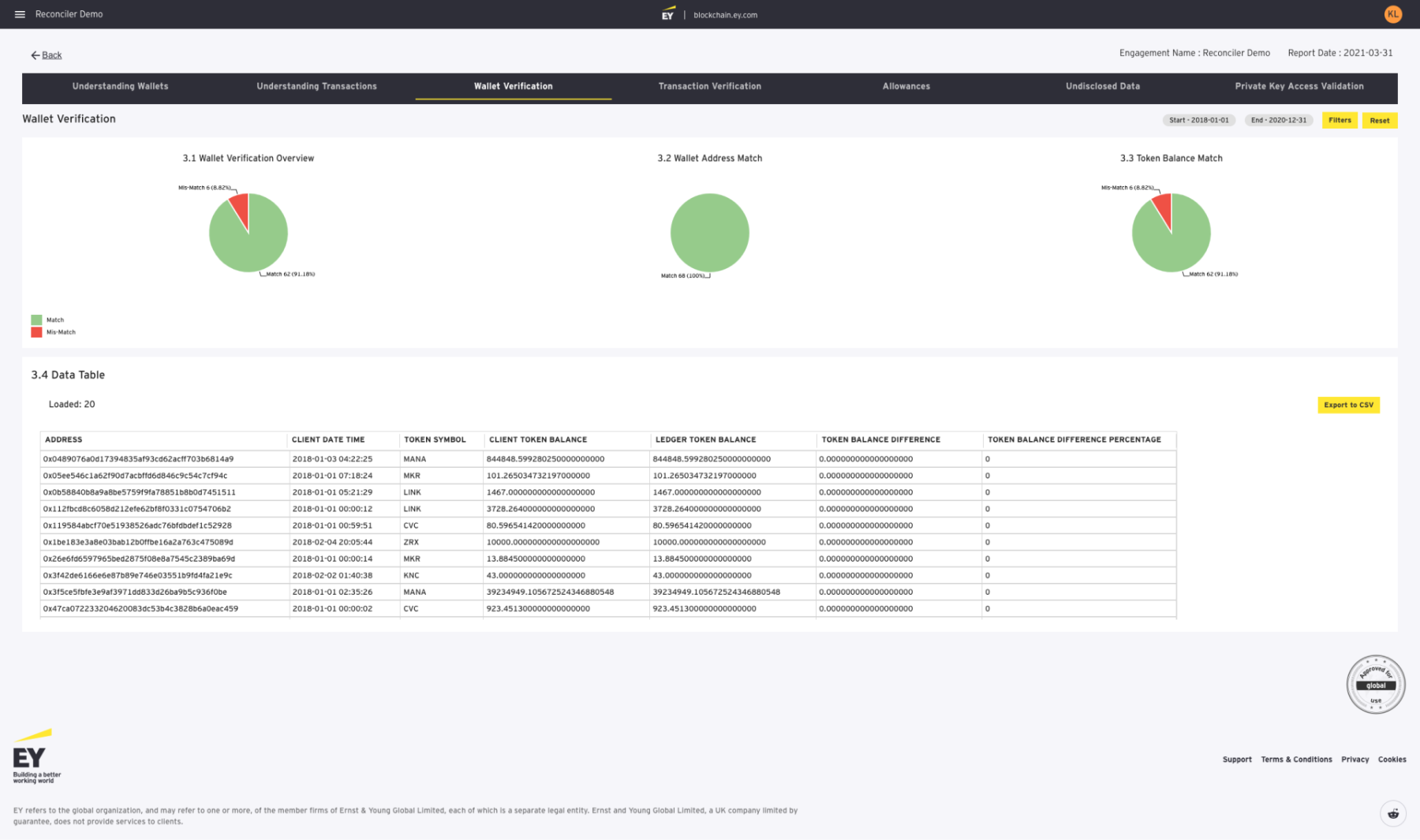Open the KL user profile avatar

[1393, 13]
